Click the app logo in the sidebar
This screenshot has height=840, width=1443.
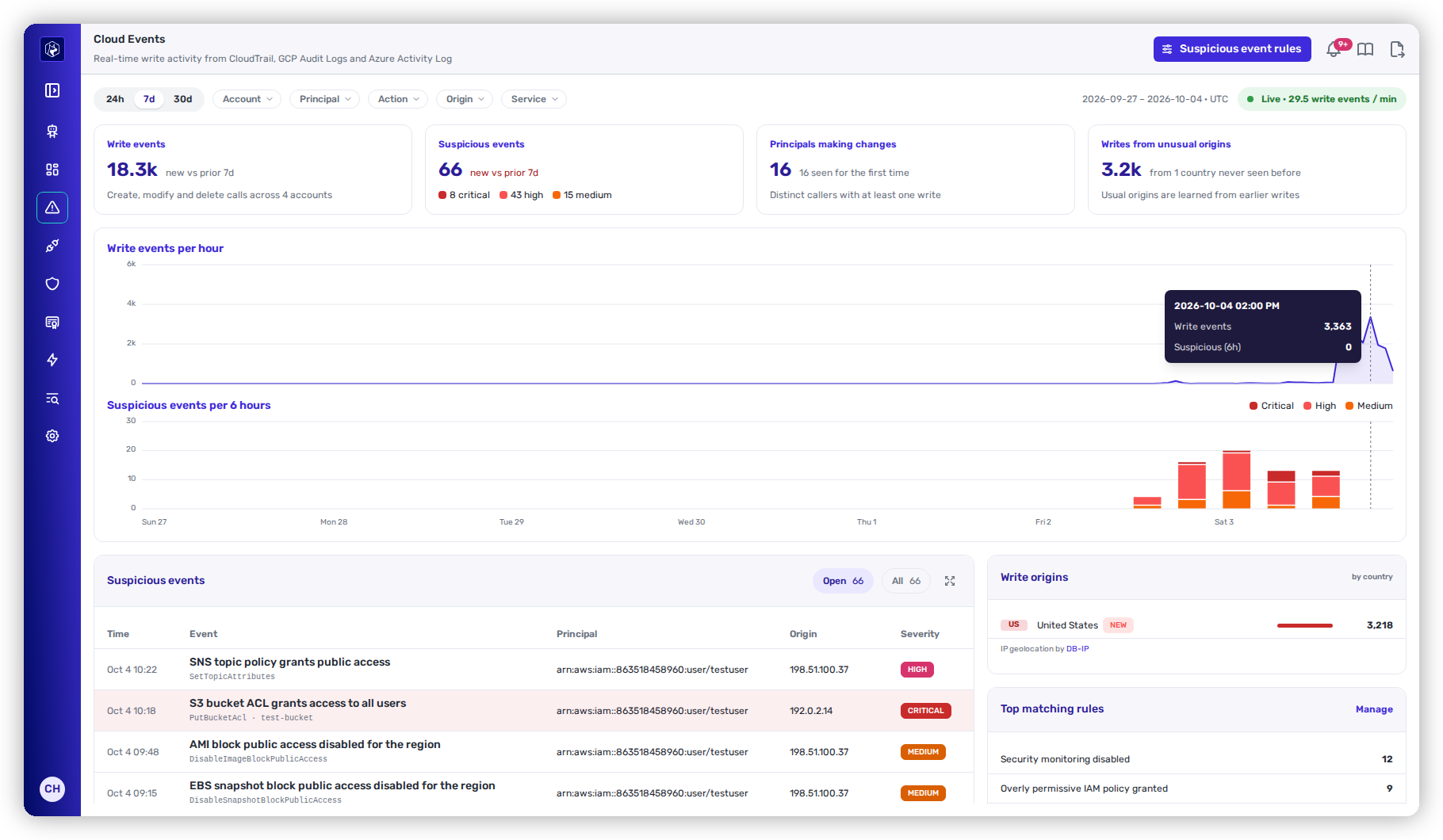tap(52, 49)
